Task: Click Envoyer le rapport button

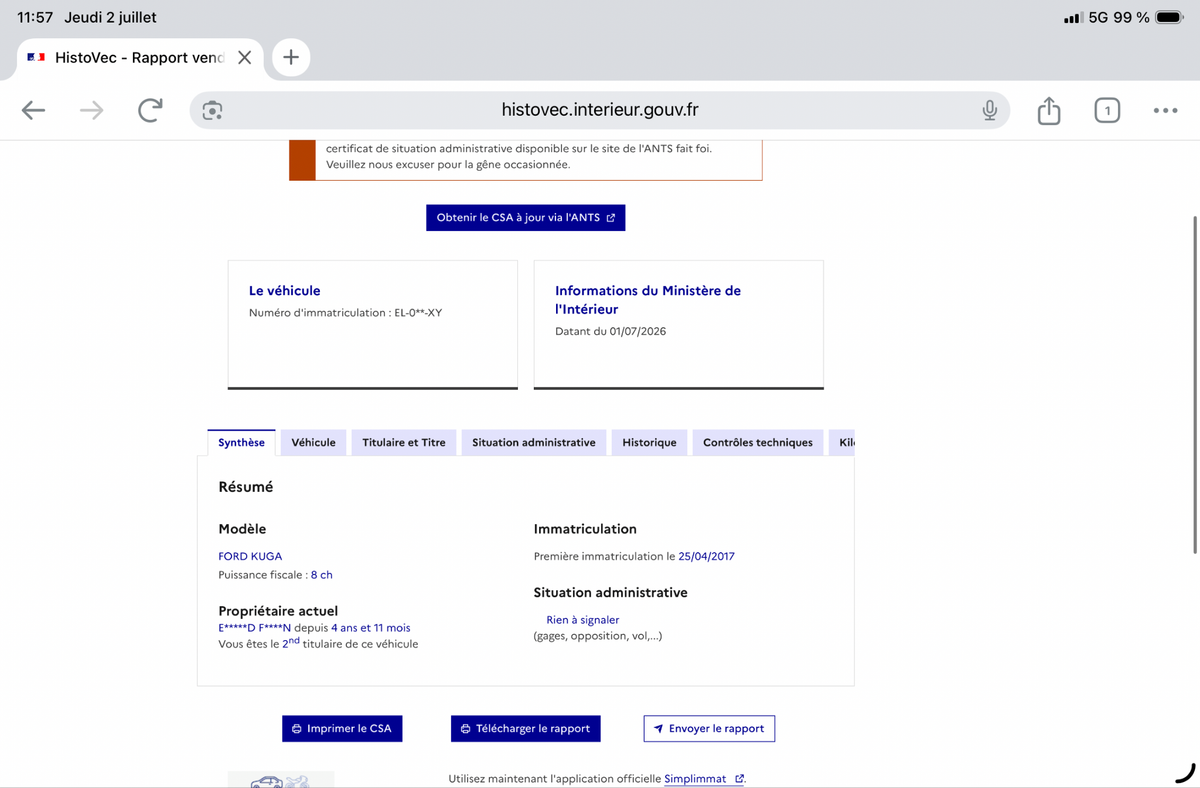Action: point(709,728)
